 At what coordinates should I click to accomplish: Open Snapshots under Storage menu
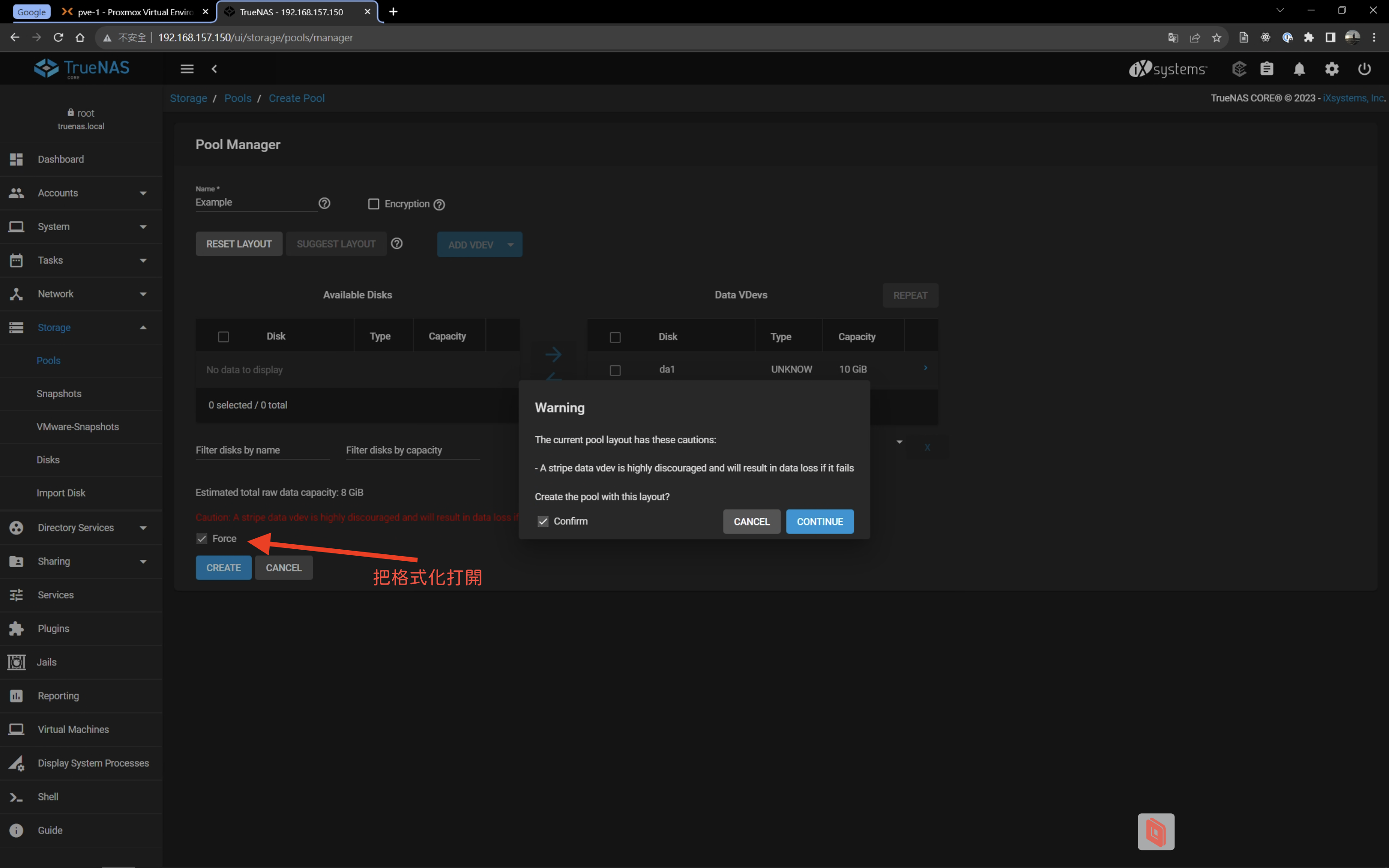coord(59,393)
